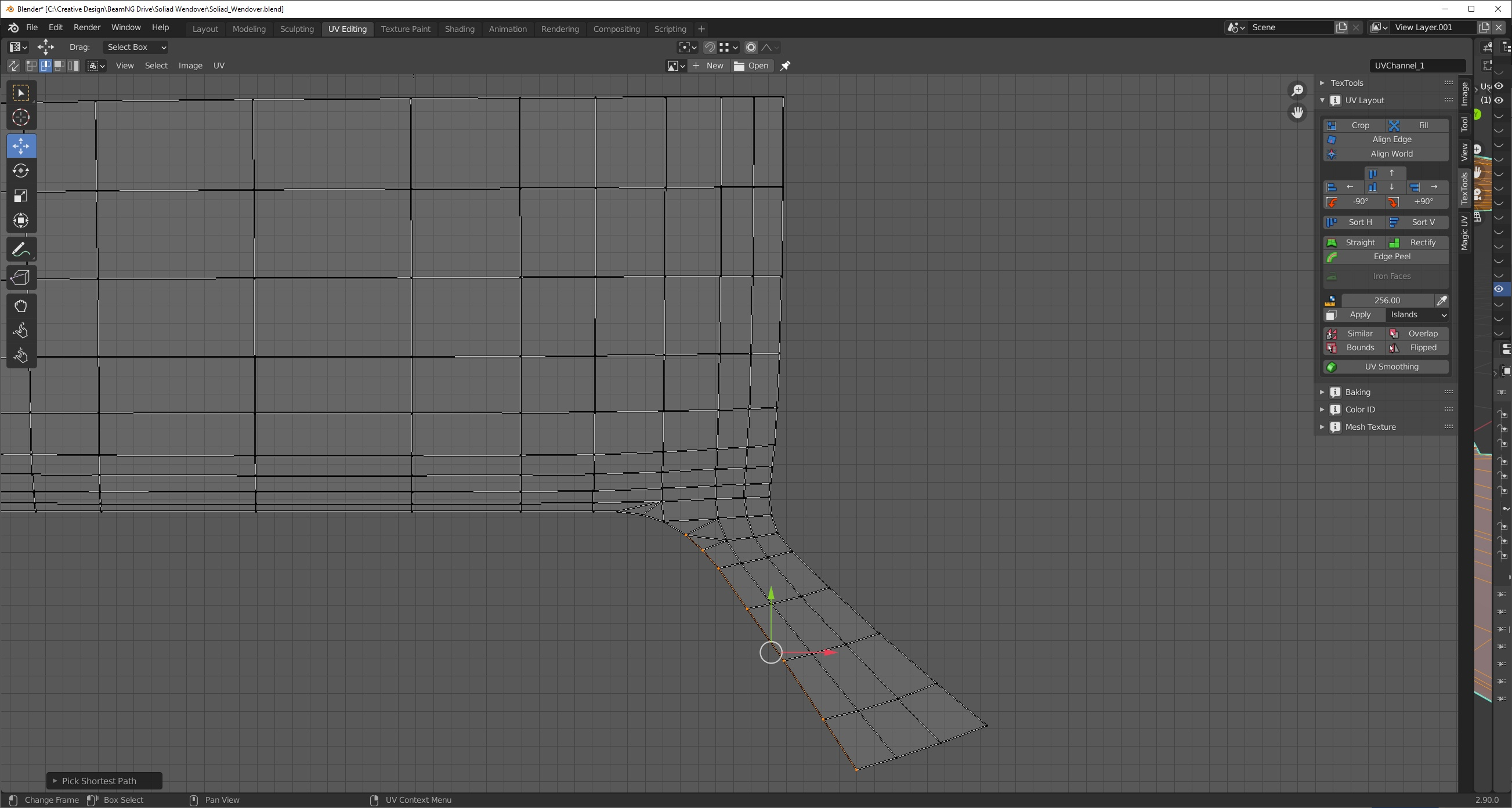The width and height of the screenshot is (1512, 808).
Task: Open the Drag Select Box dropdown
Action: coord(136,47)
